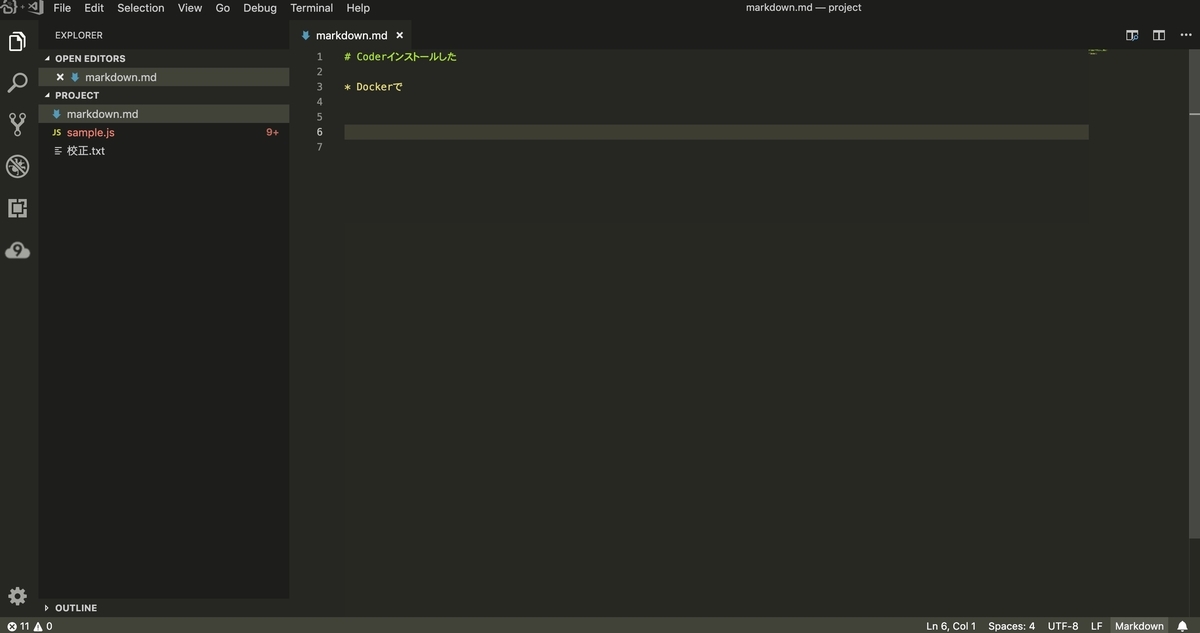The image size is (1200, 633).
Task: Click the Ln 6, Col 1 status entry
Action: [x=951, y=626]
